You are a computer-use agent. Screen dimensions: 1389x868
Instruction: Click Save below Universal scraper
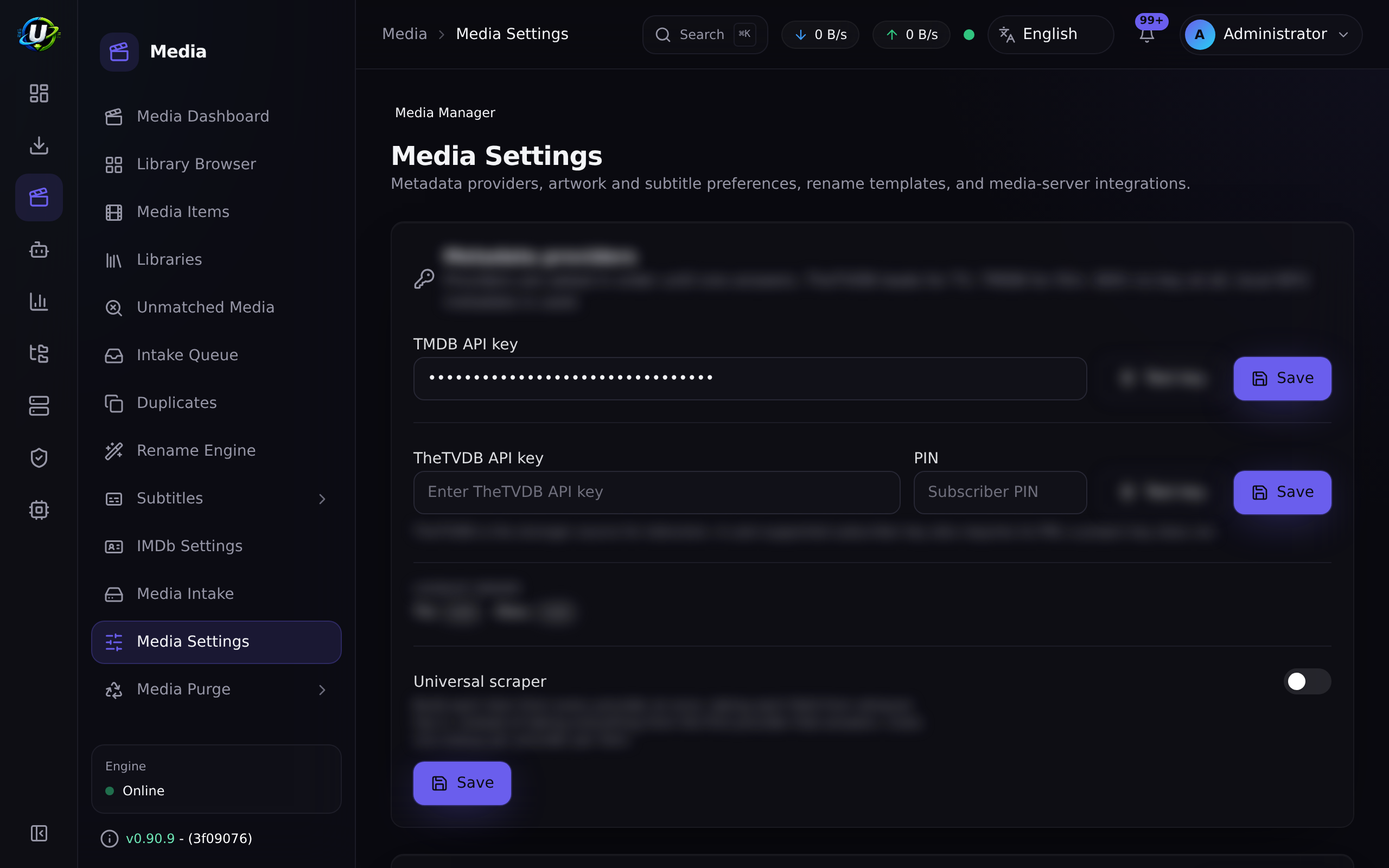click(462, 783)
